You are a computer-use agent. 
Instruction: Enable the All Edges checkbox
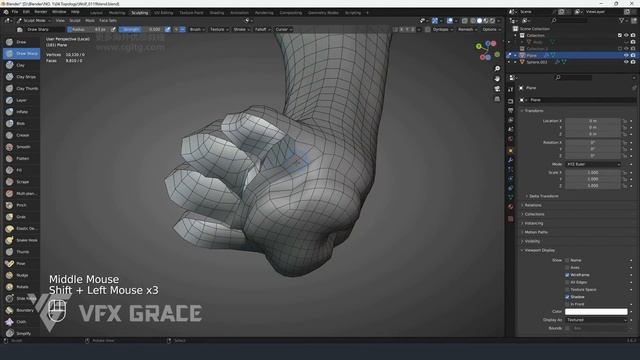tap(567, 282)
